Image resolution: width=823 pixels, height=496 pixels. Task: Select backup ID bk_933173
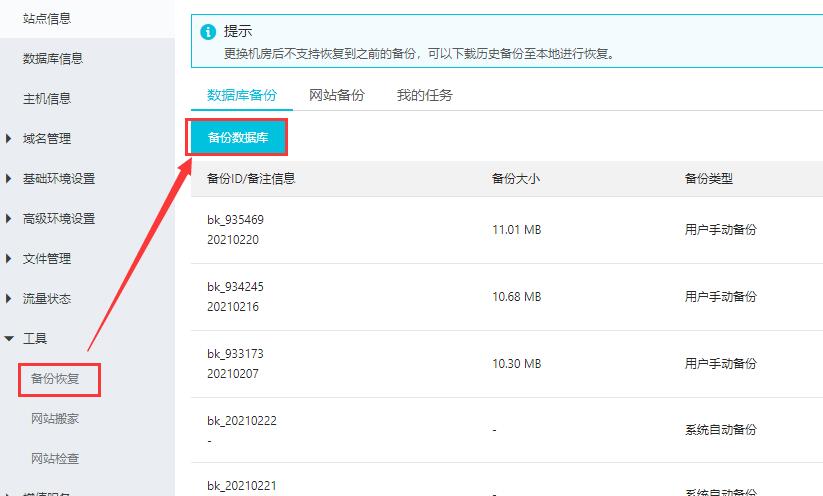[x=235, y=354]
